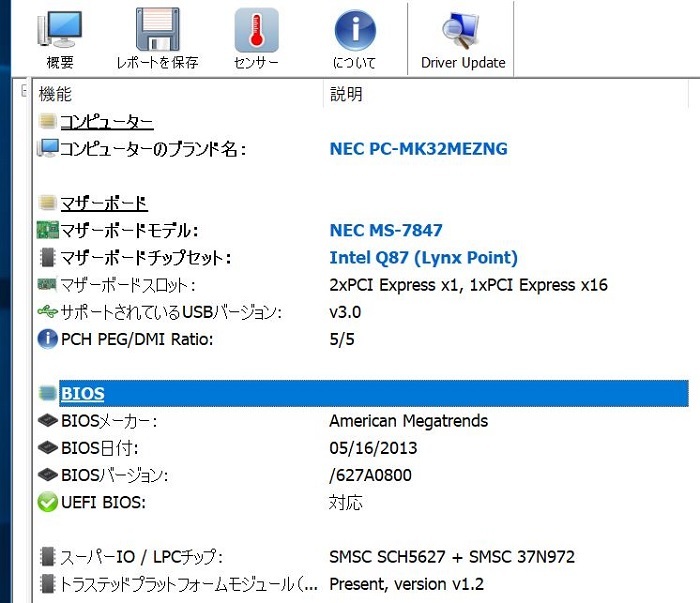The height and width of the screenshot is (603, 700).
Task: Select the SMSC SCH5627 + SMSC 37N972 value
Action: (x=452, y=557)
